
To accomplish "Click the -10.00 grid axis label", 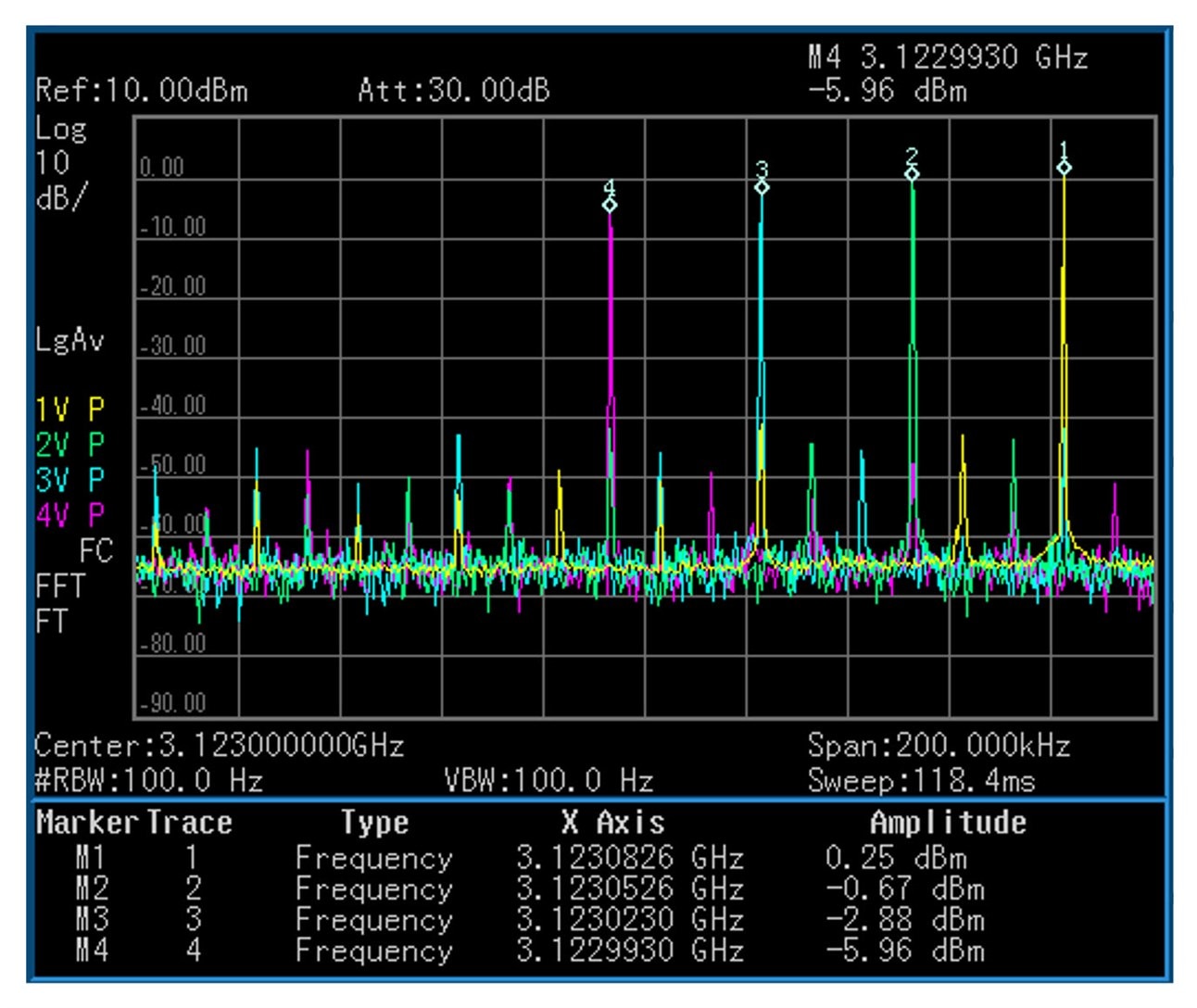I will pos(173,227).
